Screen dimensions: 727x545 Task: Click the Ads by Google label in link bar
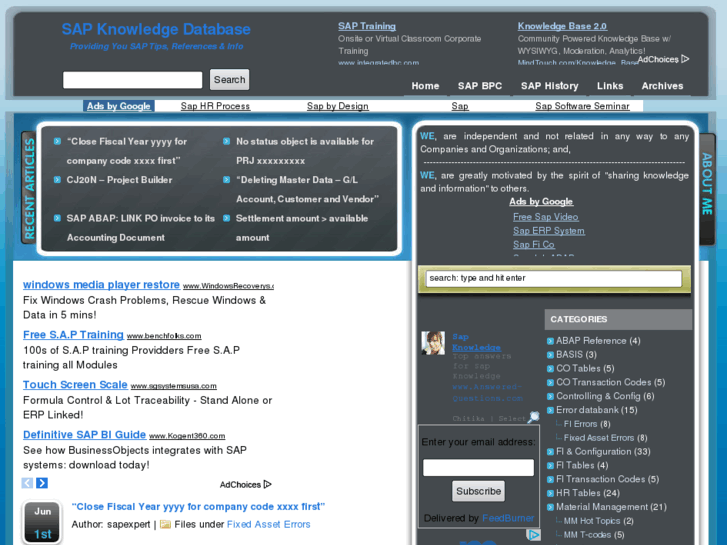click(119, 106)
